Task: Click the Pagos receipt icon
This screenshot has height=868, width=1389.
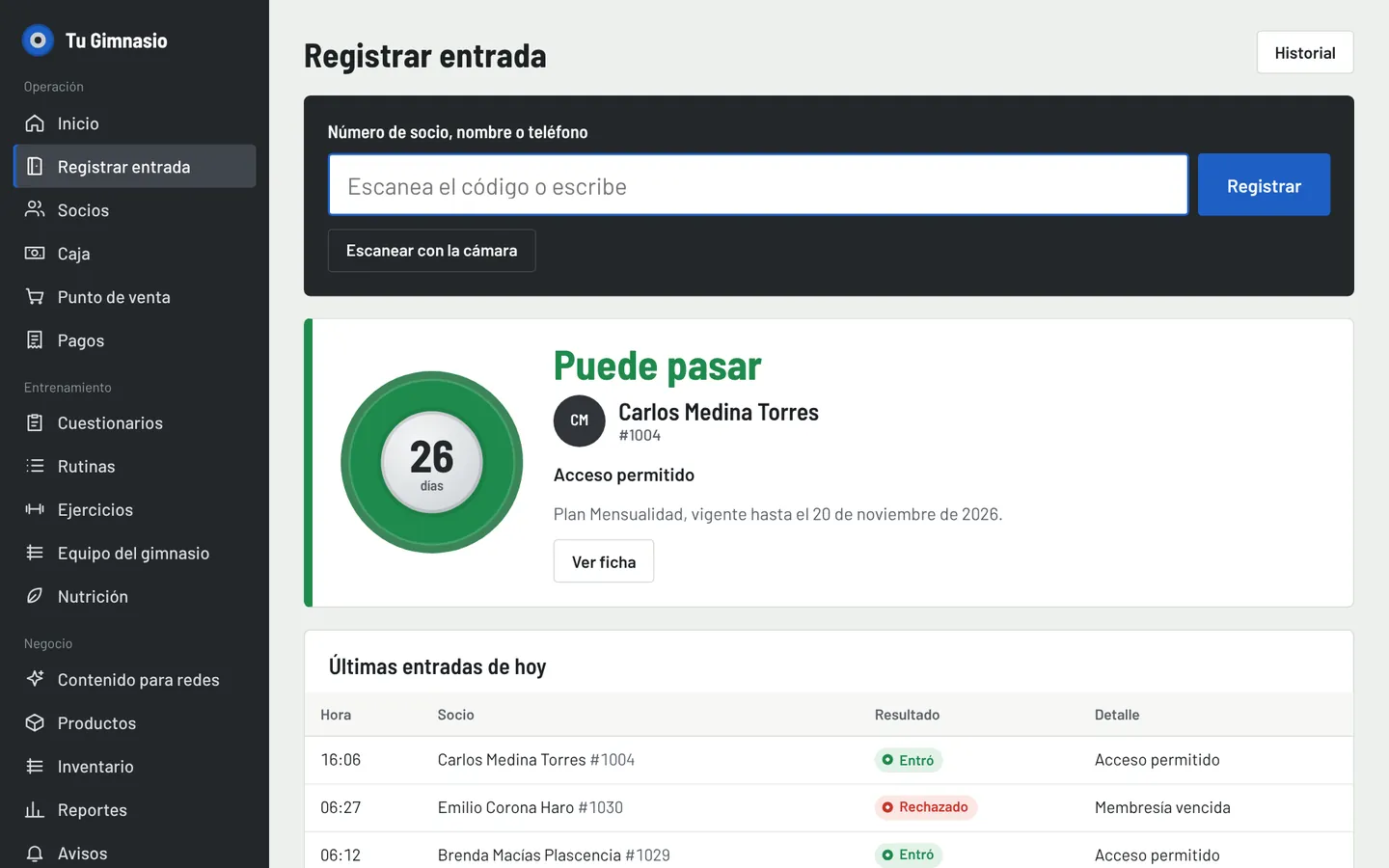Action: coord(35,339)
